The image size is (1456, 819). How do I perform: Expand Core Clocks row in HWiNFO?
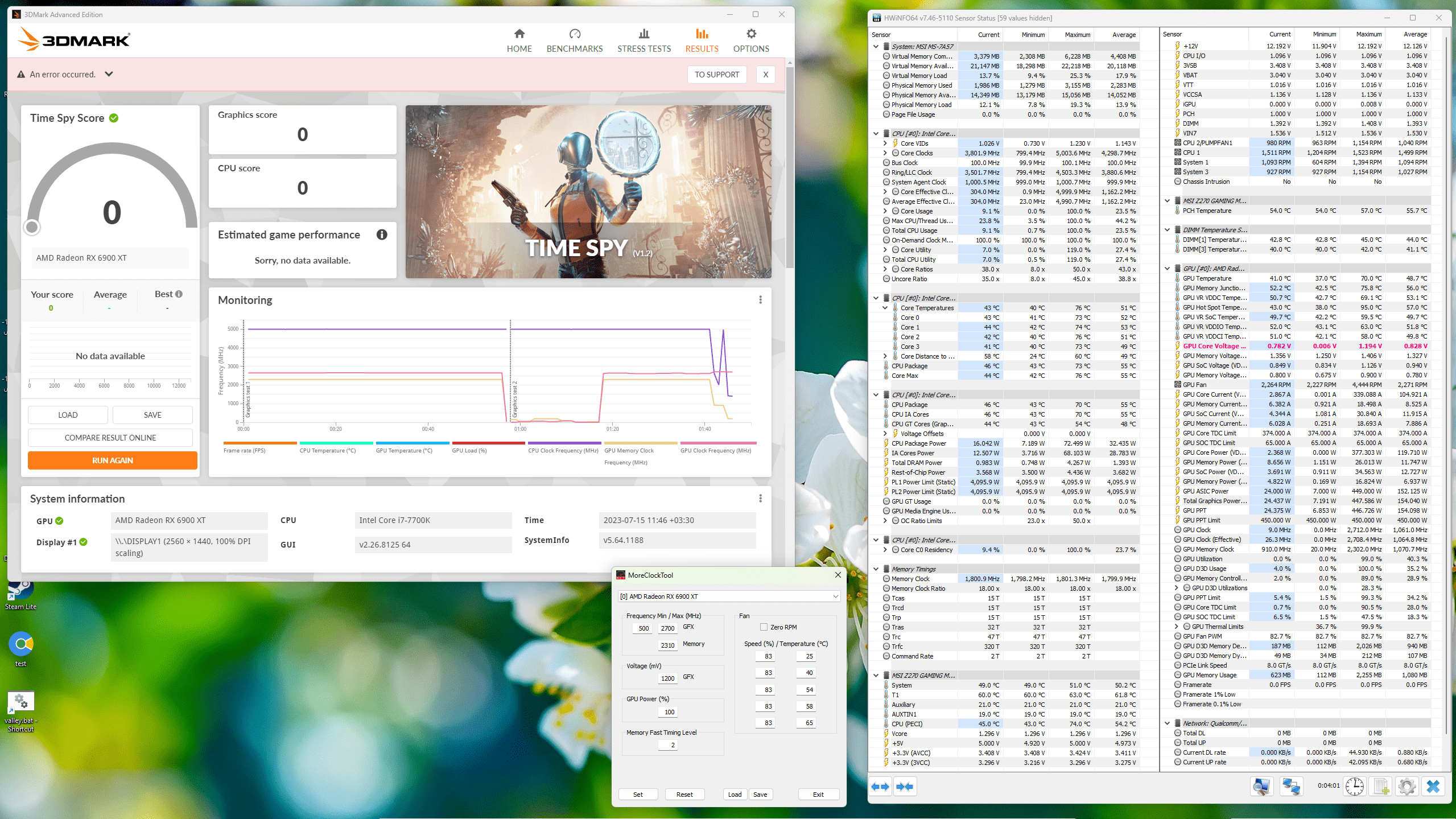885,153
